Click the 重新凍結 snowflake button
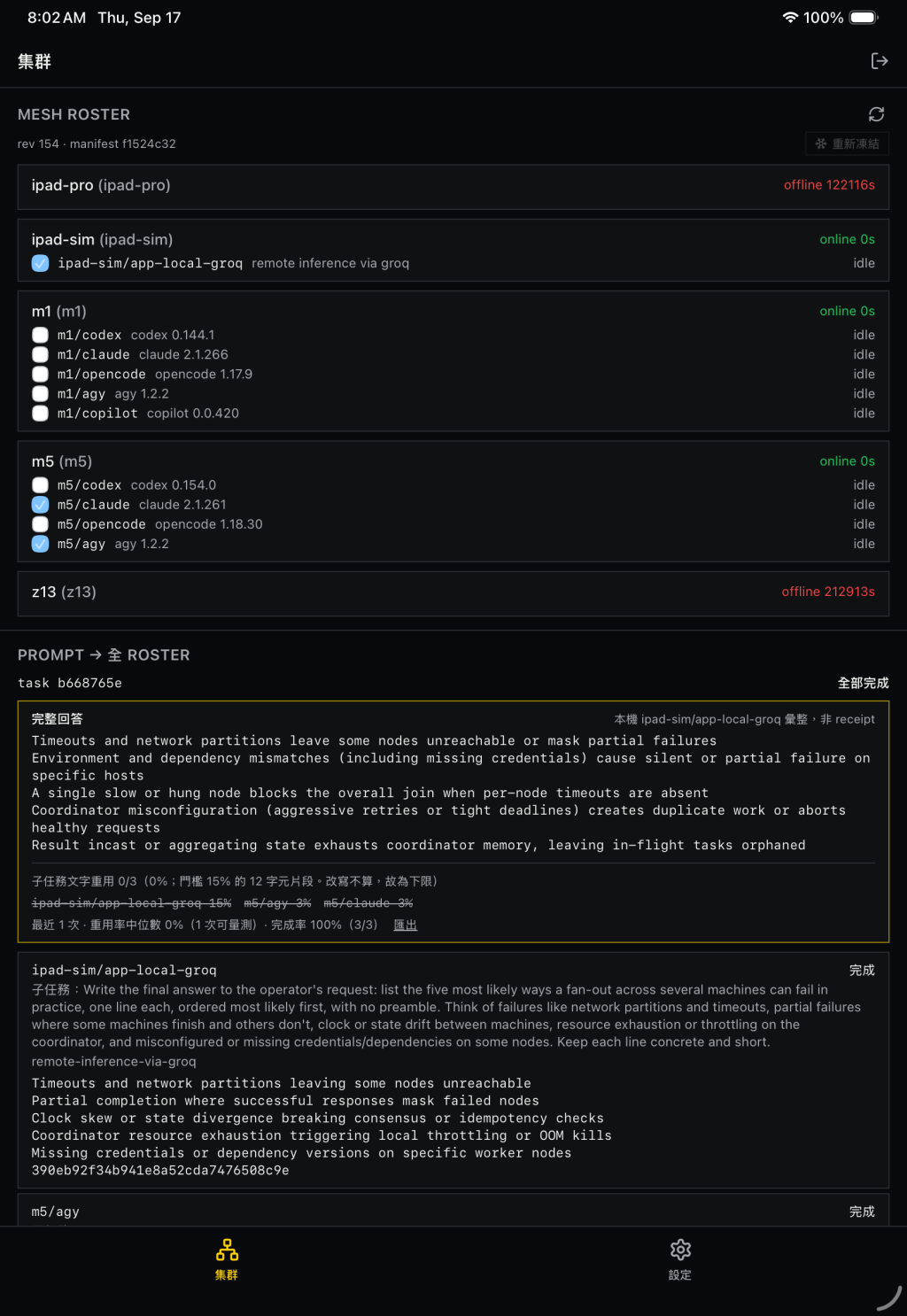This screenshot has width=907, height=1316. pos(847,143)
